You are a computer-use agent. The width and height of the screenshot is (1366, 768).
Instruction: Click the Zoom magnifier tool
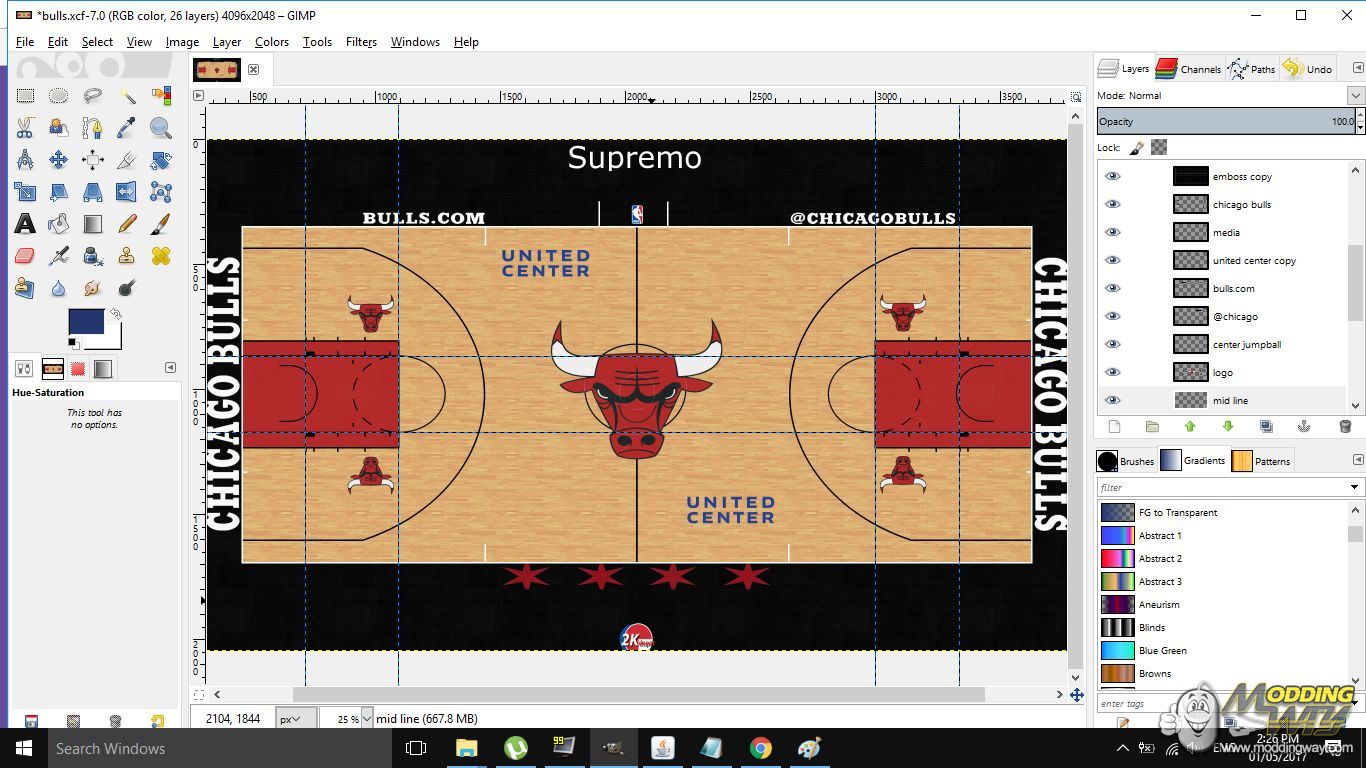pyautogui.click(x=161, y=128)
